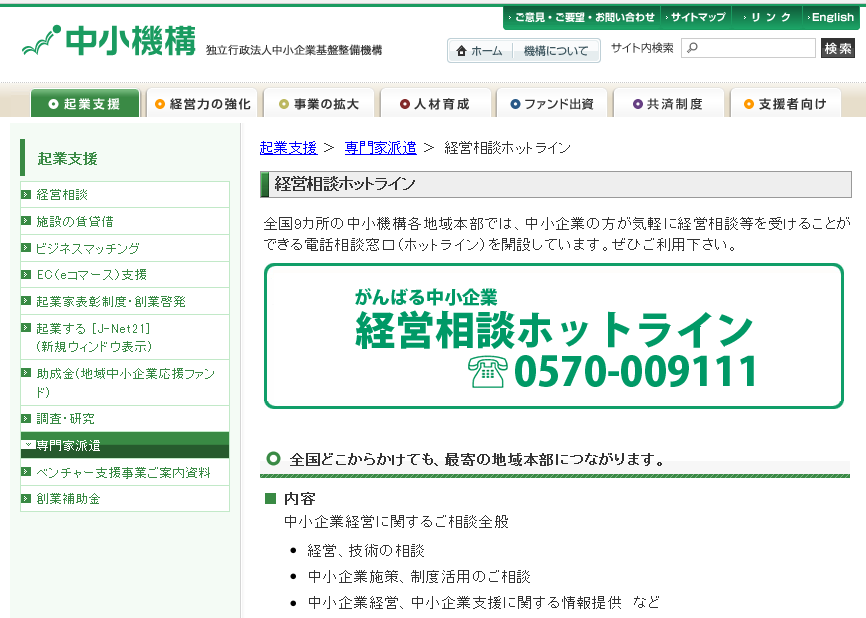The image size is (866, 618).
Task: Click the telephone icon on the hotline banner
Action: (488, 372)
